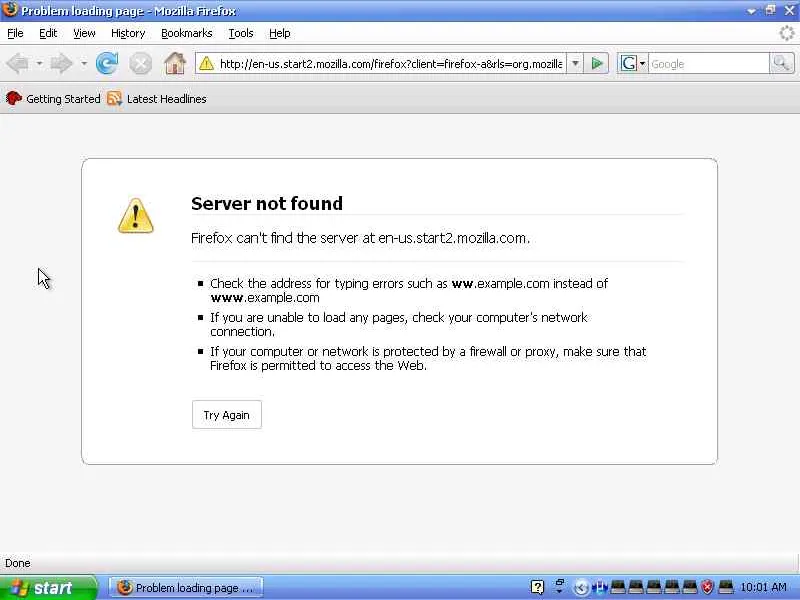
Task: Click the Stop loading icon
Action: 140,64
